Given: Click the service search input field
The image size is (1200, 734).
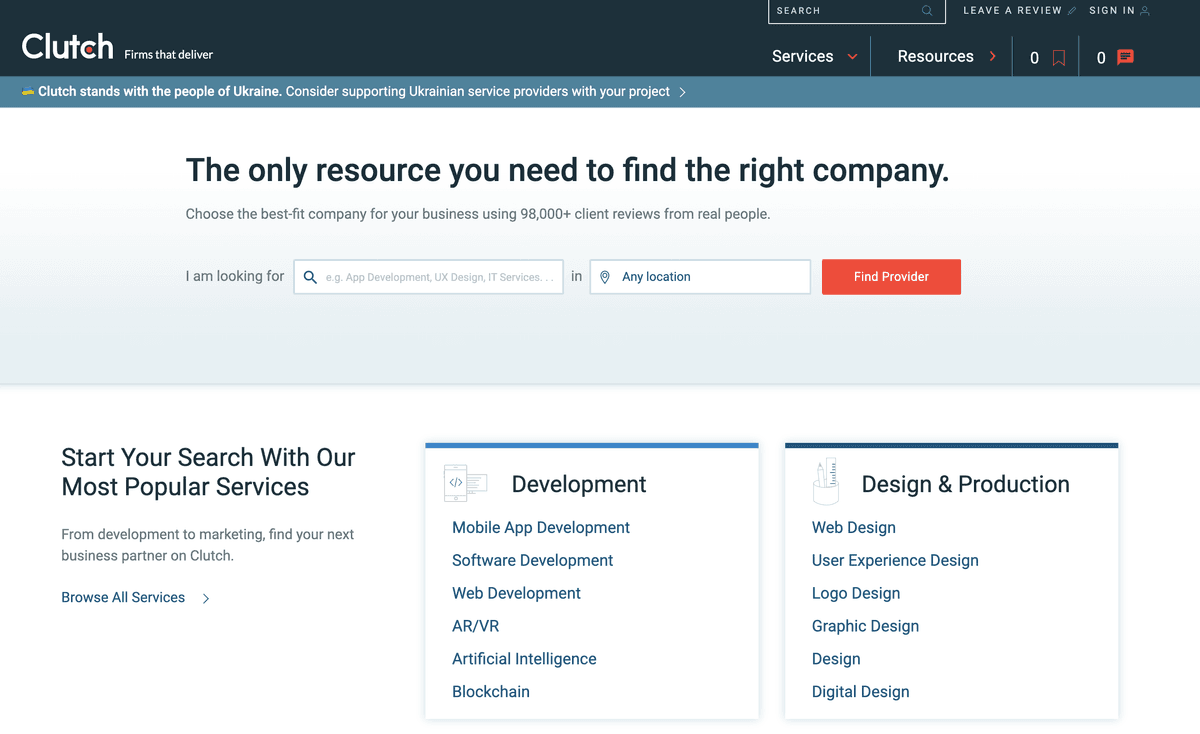Looking at the screenshot, I should tap(429, 277).
